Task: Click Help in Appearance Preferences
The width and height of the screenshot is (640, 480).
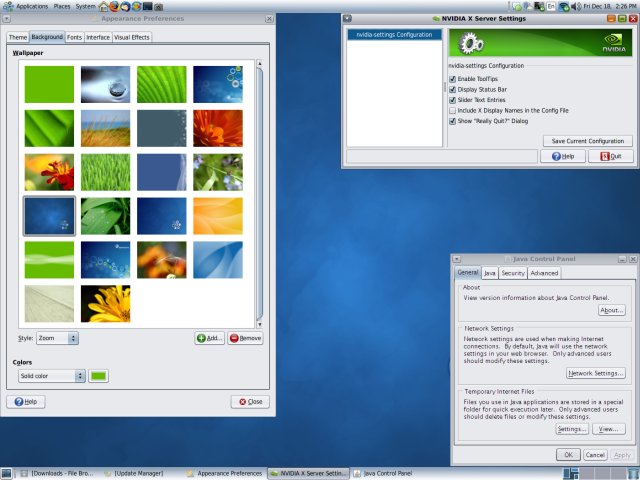Action: pyautogui.click(x=26, y=402)
